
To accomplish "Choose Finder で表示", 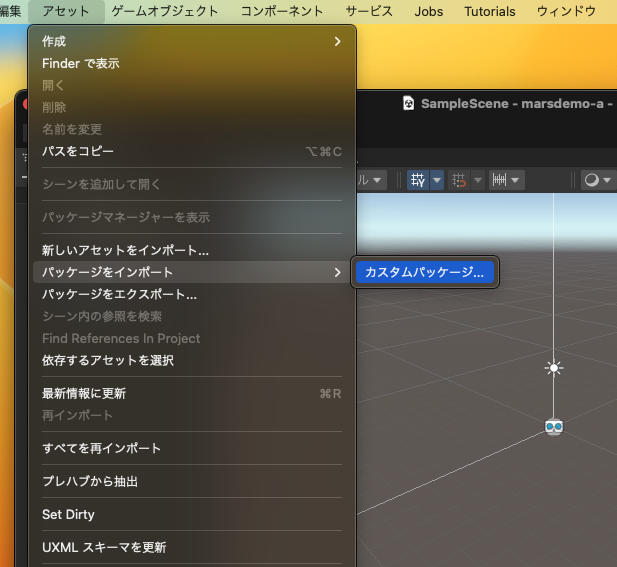I will point(192,63).
